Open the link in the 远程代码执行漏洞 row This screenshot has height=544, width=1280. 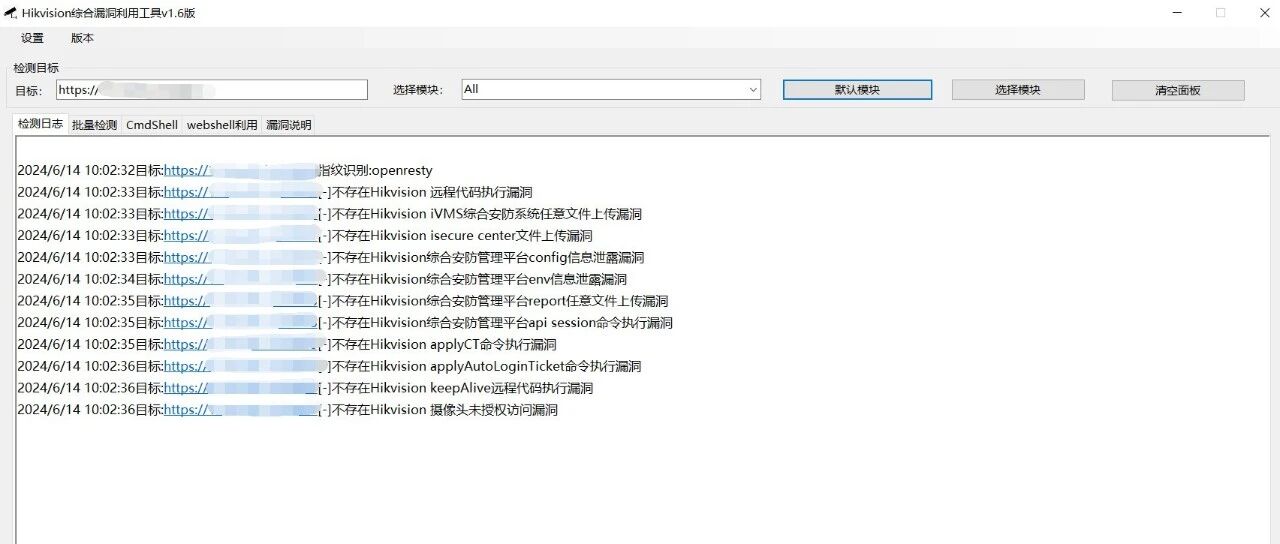(x=240, y=192)
